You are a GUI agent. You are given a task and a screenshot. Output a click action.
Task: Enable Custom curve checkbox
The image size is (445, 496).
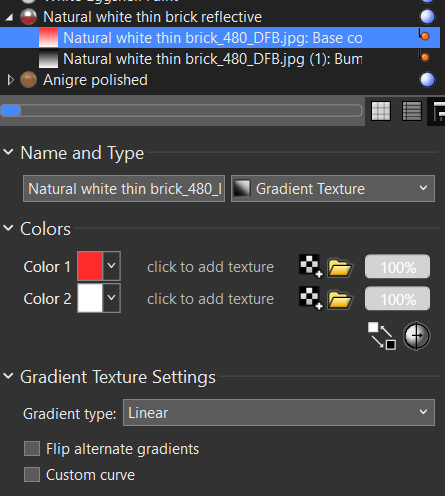coord(32,475)
